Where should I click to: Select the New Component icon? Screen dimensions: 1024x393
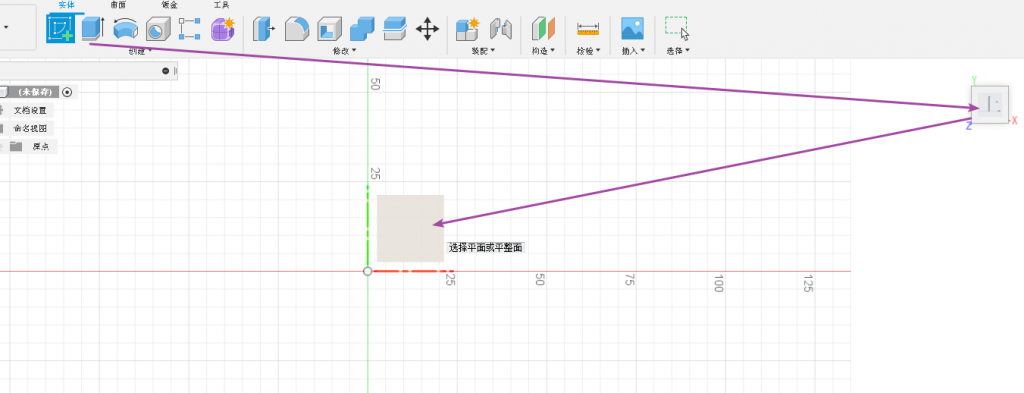coord(468,29)
